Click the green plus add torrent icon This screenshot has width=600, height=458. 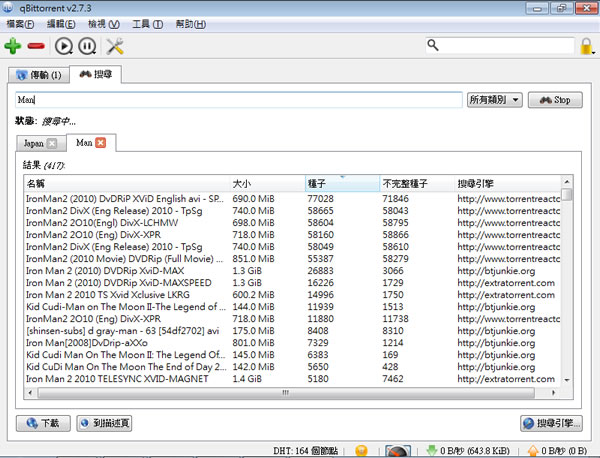coord(13,45)
